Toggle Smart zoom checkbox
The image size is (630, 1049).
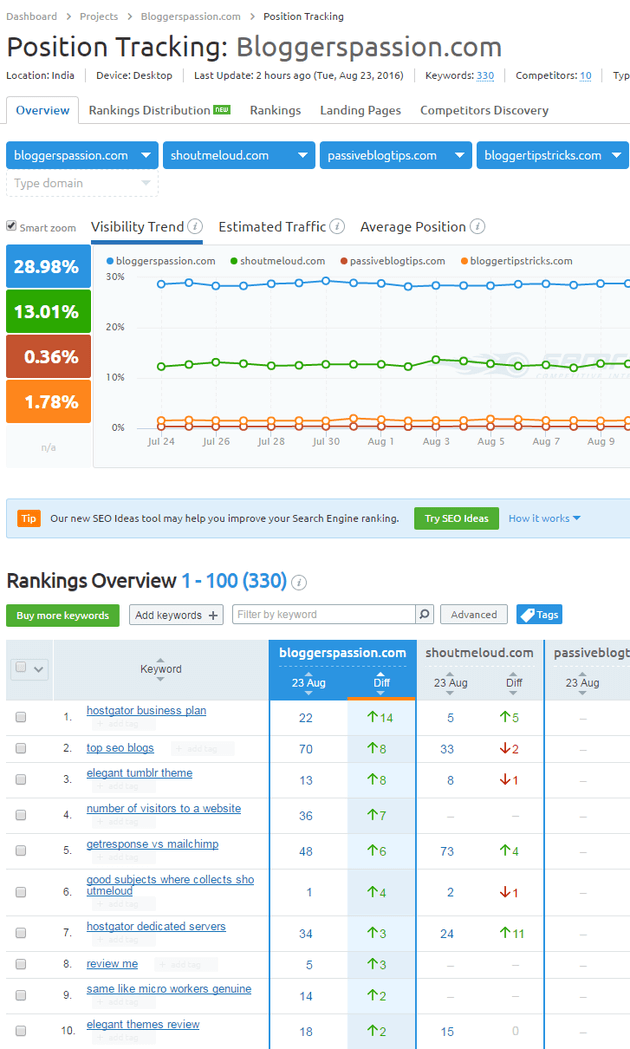point(11,226)
